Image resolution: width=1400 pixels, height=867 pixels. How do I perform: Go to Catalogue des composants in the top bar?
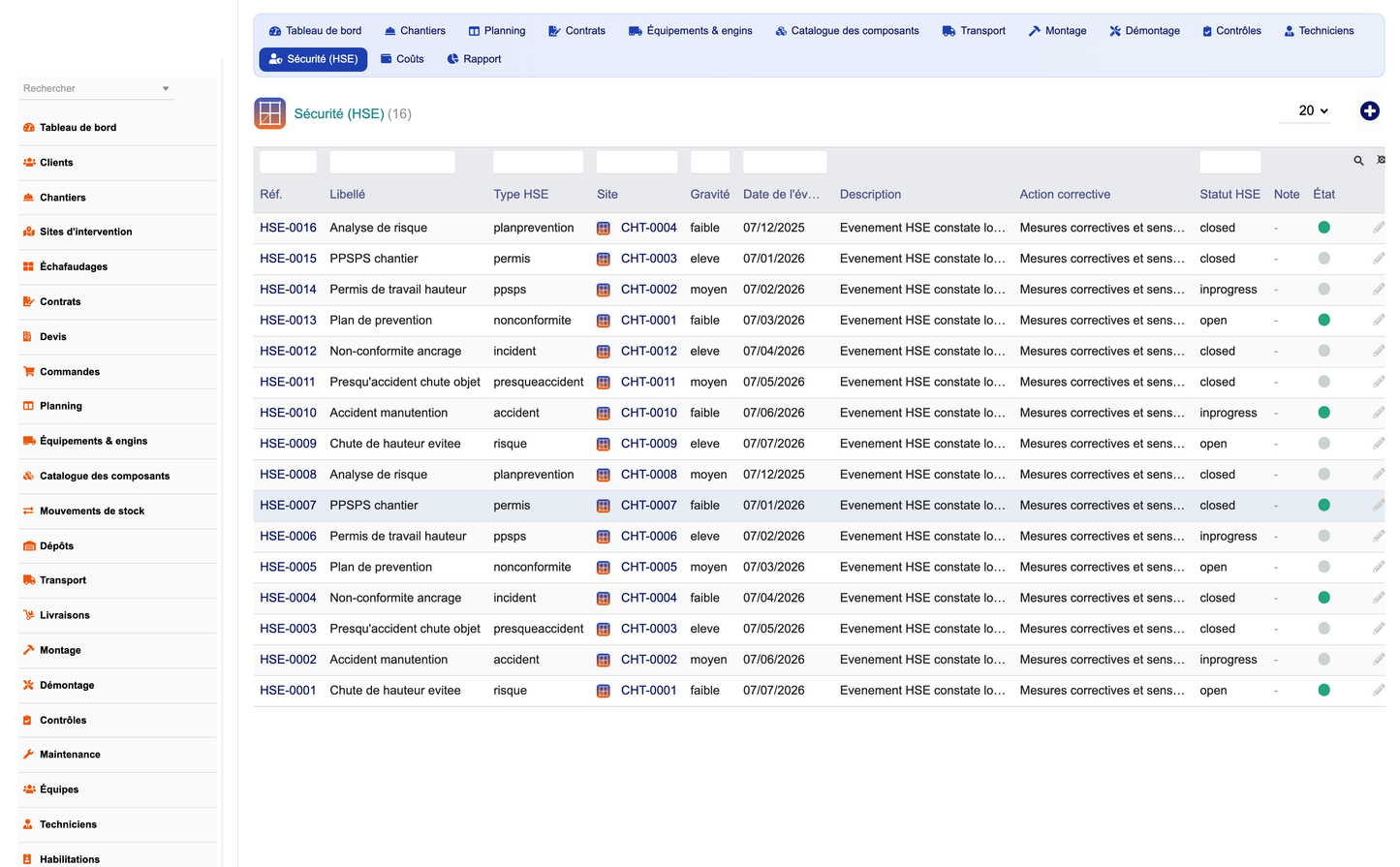point(847,31)
